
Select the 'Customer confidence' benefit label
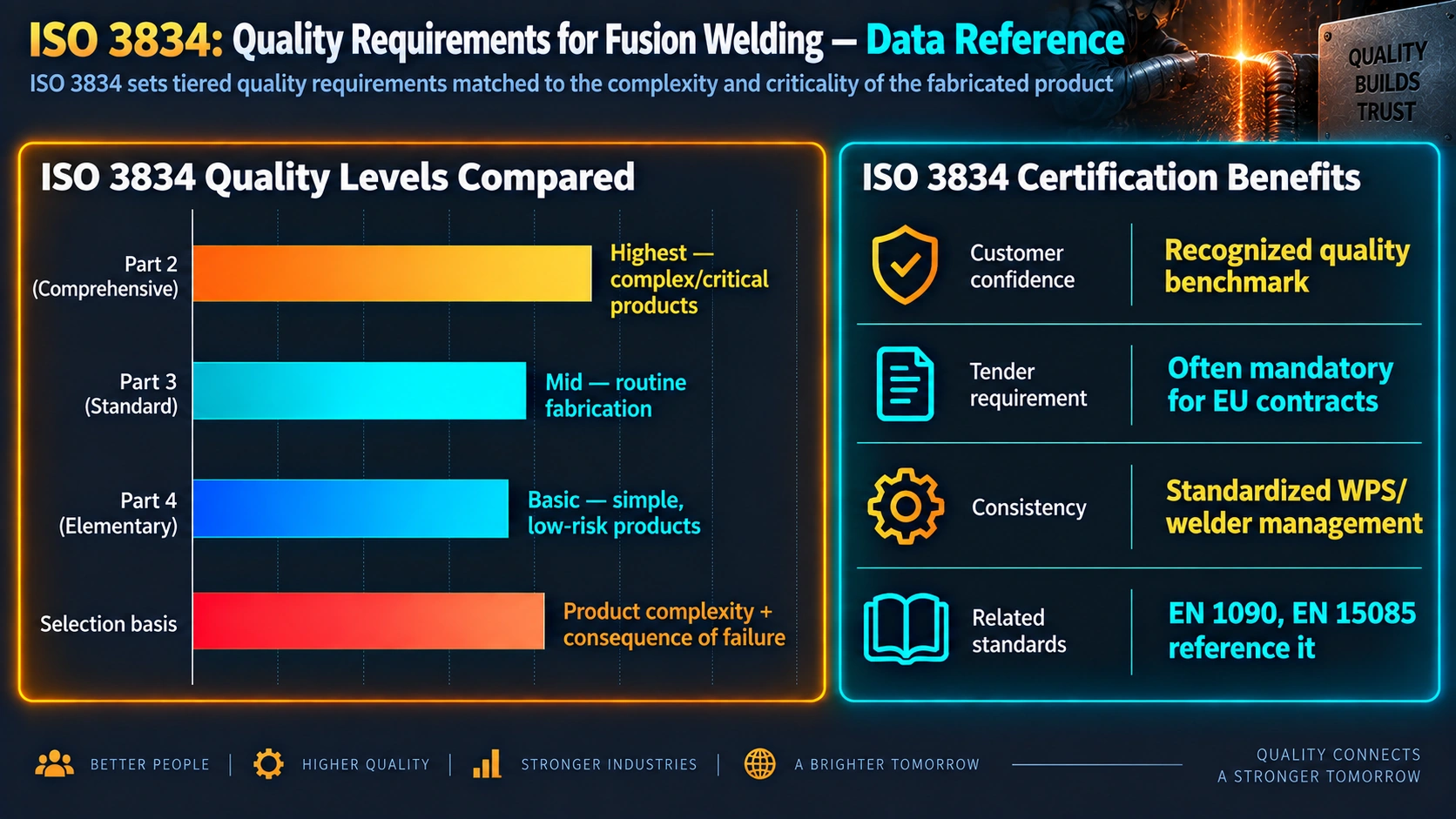pos(1022,266)
